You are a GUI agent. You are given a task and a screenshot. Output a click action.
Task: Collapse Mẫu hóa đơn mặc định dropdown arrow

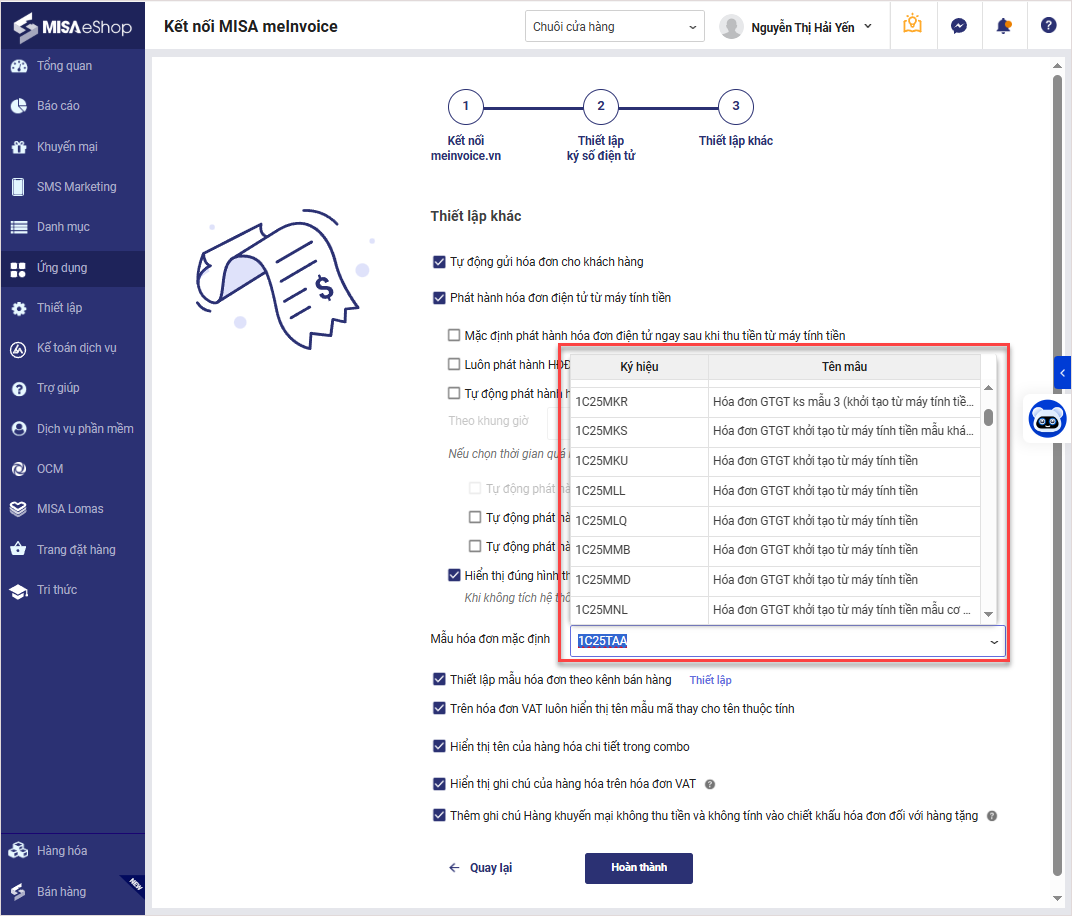[993, 642]
